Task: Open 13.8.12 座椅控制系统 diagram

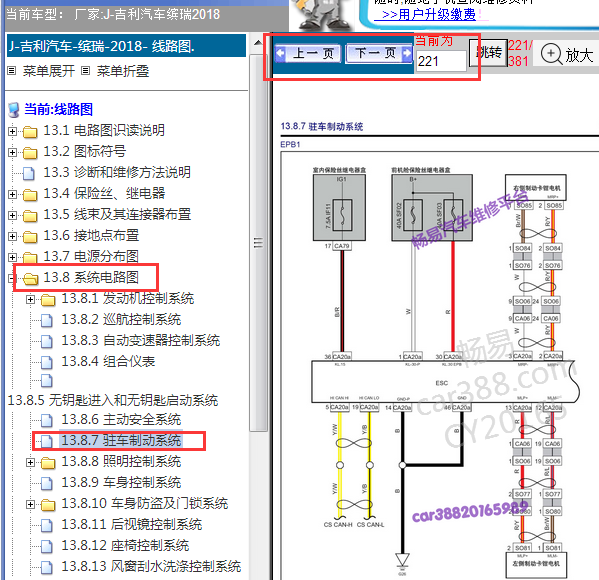Action: [125, 546]
